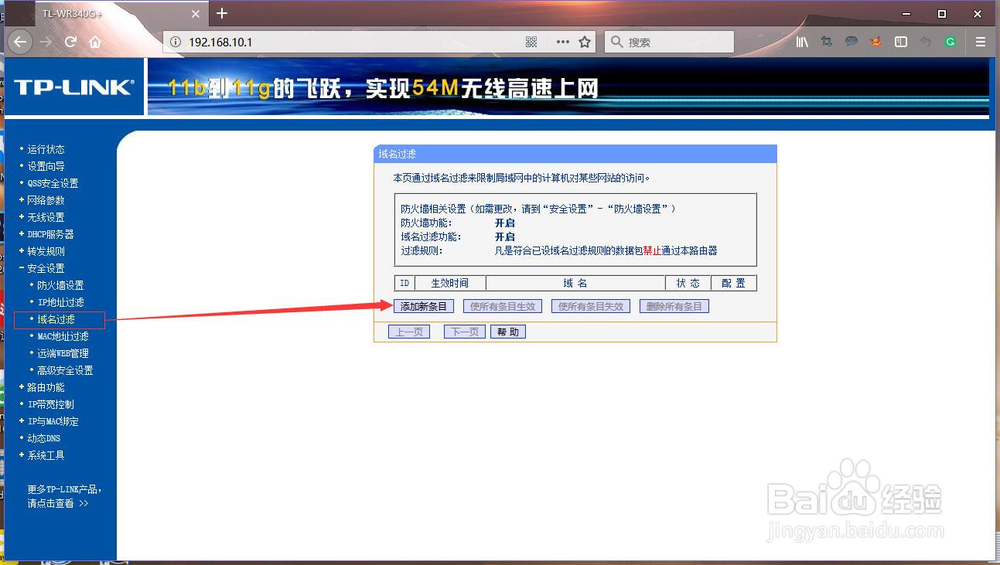The width and height of the screenshot is (1000, 565).
Task: Open the hamburger application menu
Action: point(981,42)
